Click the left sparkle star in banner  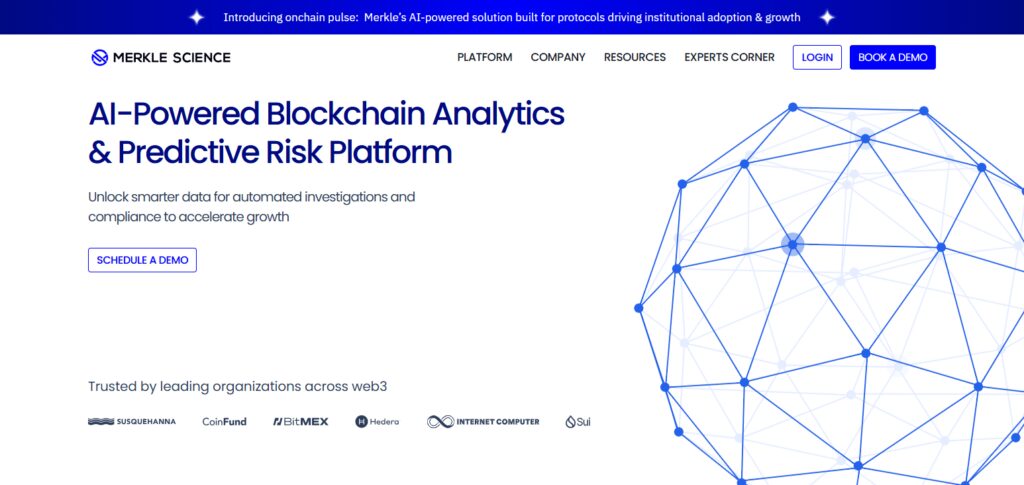(197, 18)
